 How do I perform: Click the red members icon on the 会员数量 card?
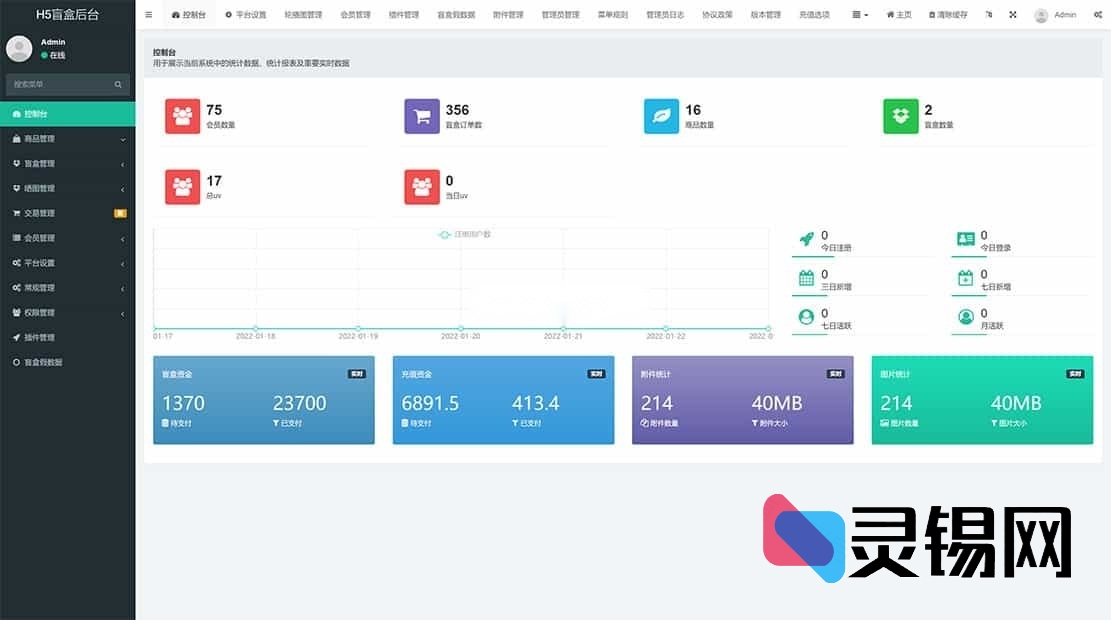click(x=182, y=116)
